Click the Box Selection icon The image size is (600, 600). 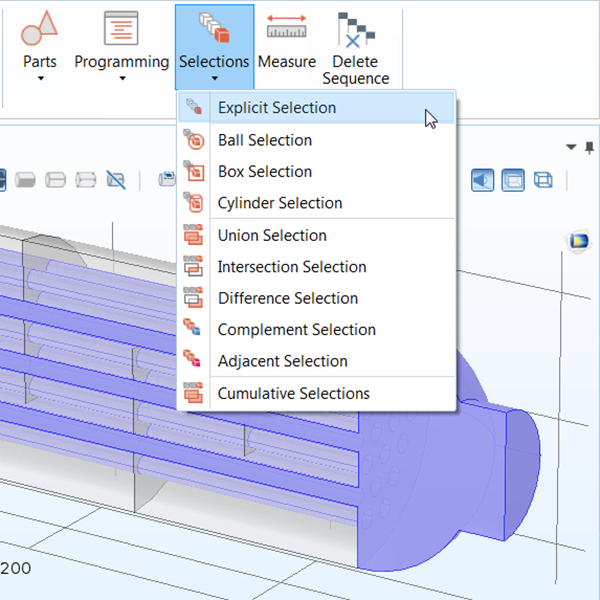194,172
